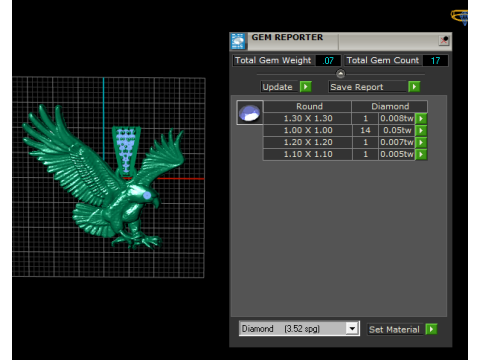The image size is (480, 360).
Task: Open the Diamond (3.52 spg) material dropdown
Action: [x=352, y=329]
